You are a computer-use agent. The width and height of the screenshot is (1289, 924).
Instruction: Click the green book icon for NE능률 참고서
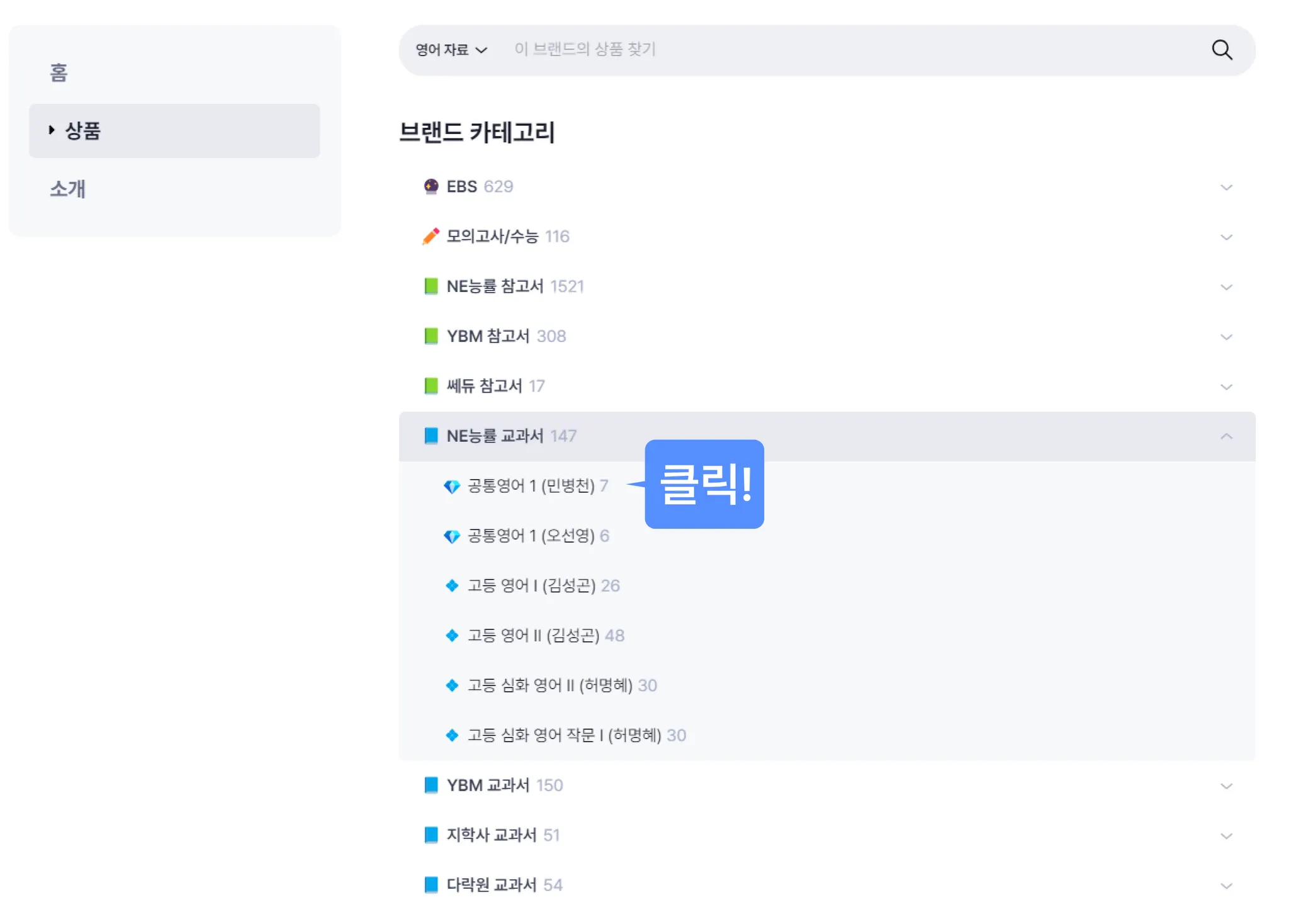click(431, 286)
